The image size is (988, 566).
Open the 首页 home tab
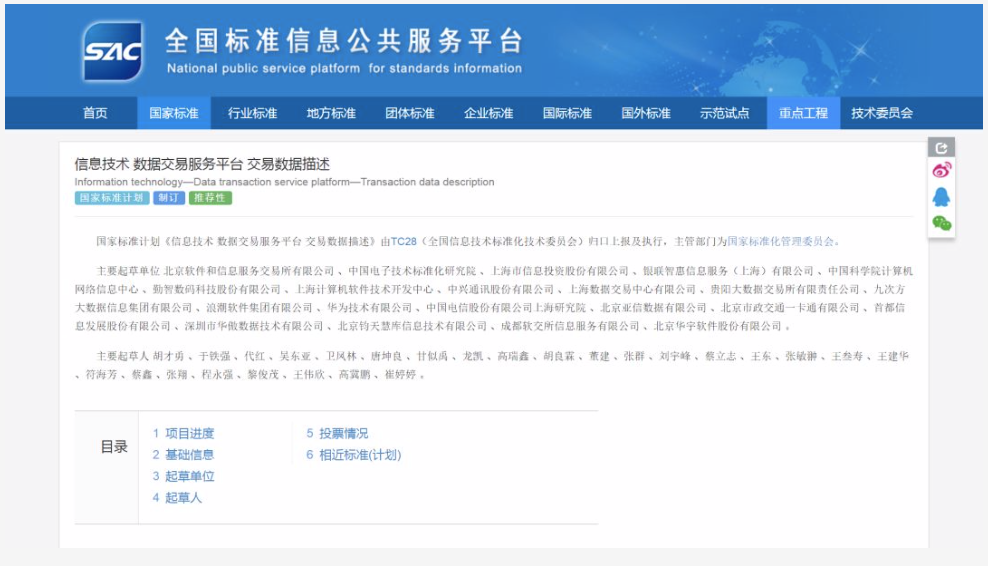95,113
